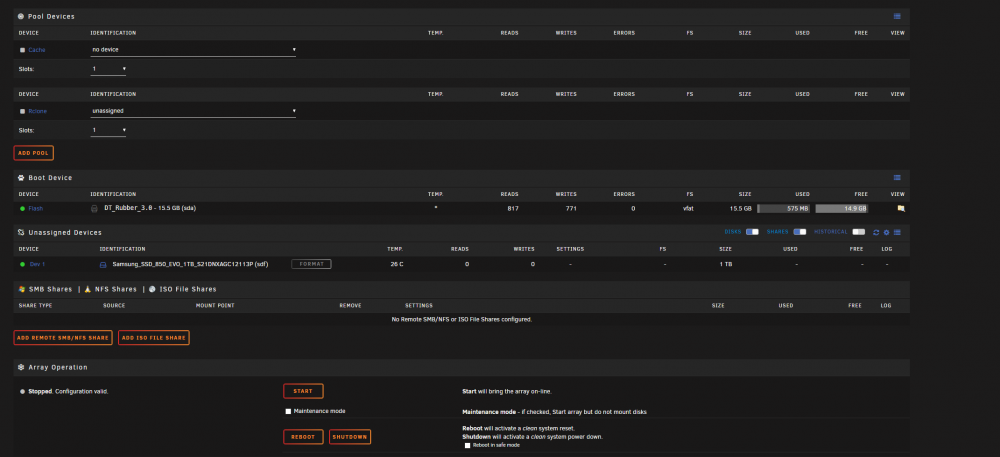1000x457 pixels.
Task: Click the drive icon before Samsung_SSD_850_EVO
Action: click(102, 264)
